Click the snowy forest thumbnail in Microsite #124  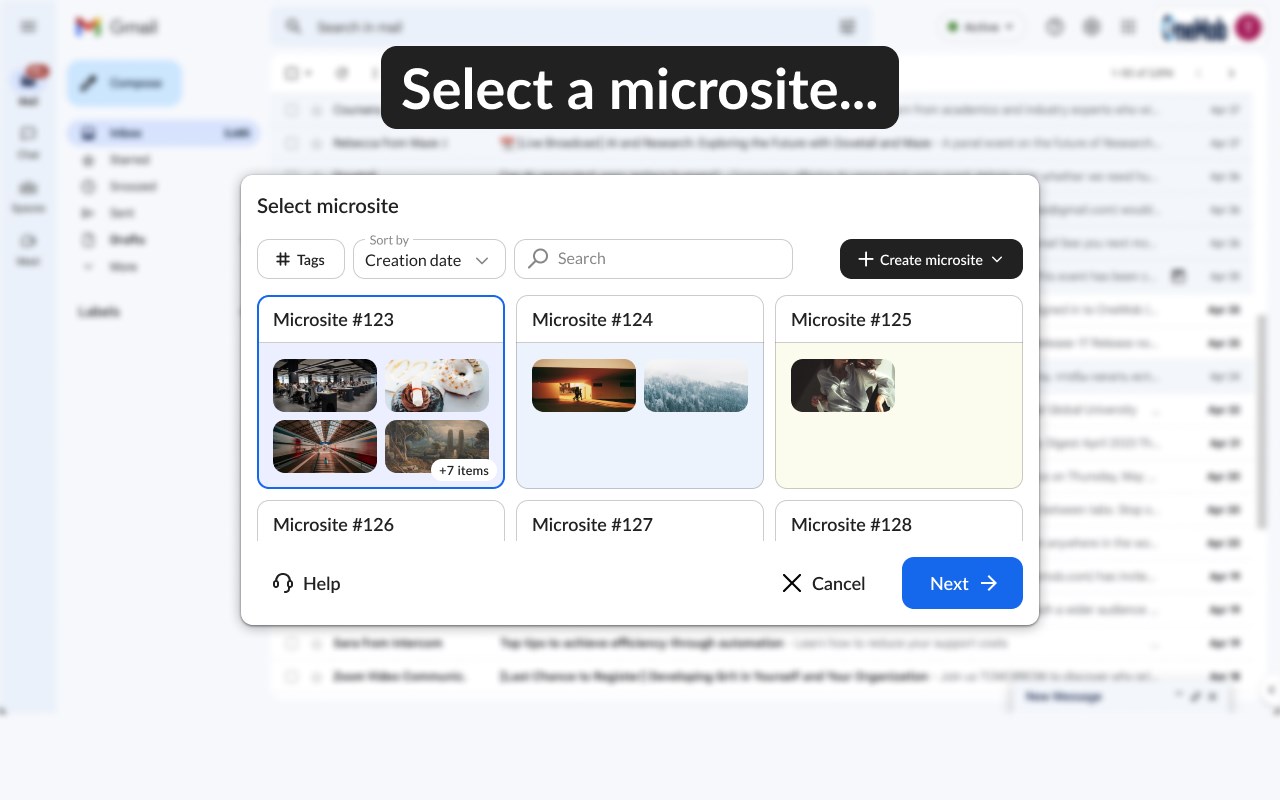coord(696,385)
